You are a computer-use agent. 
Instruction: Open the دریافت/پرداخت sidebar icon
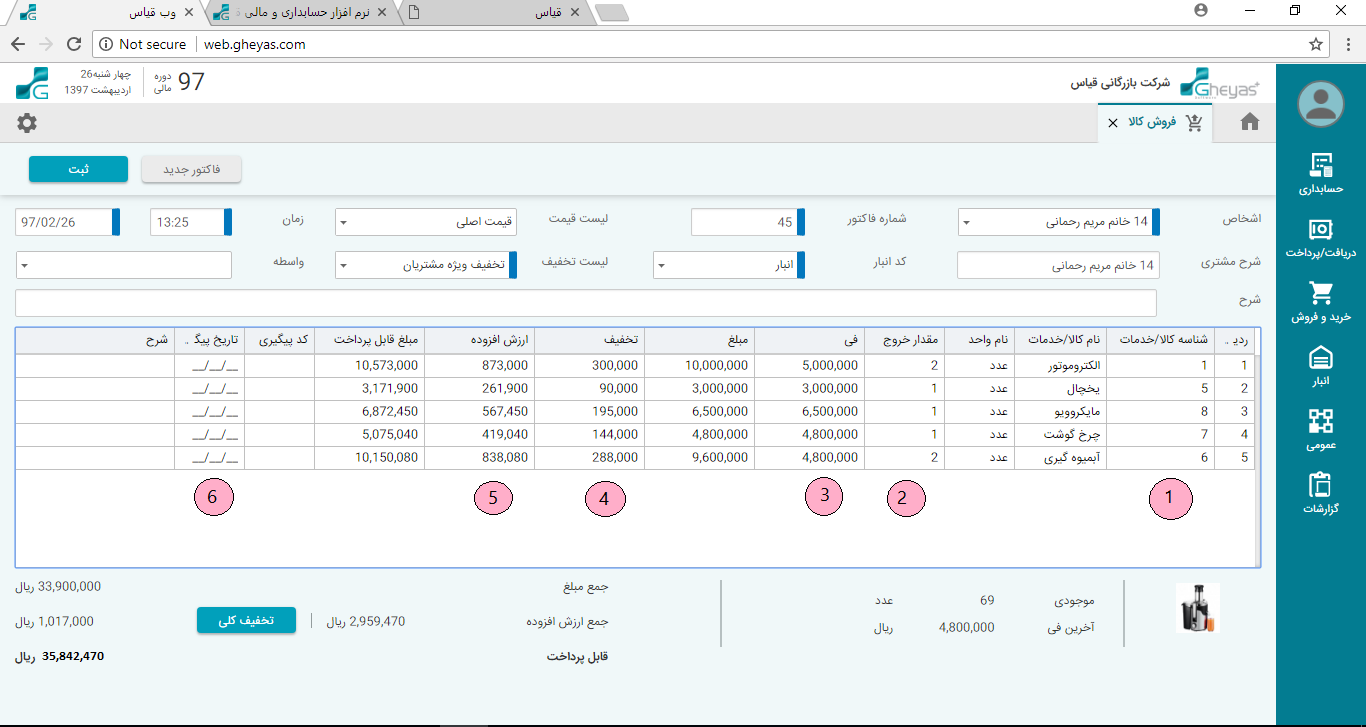pos(1321,230)
